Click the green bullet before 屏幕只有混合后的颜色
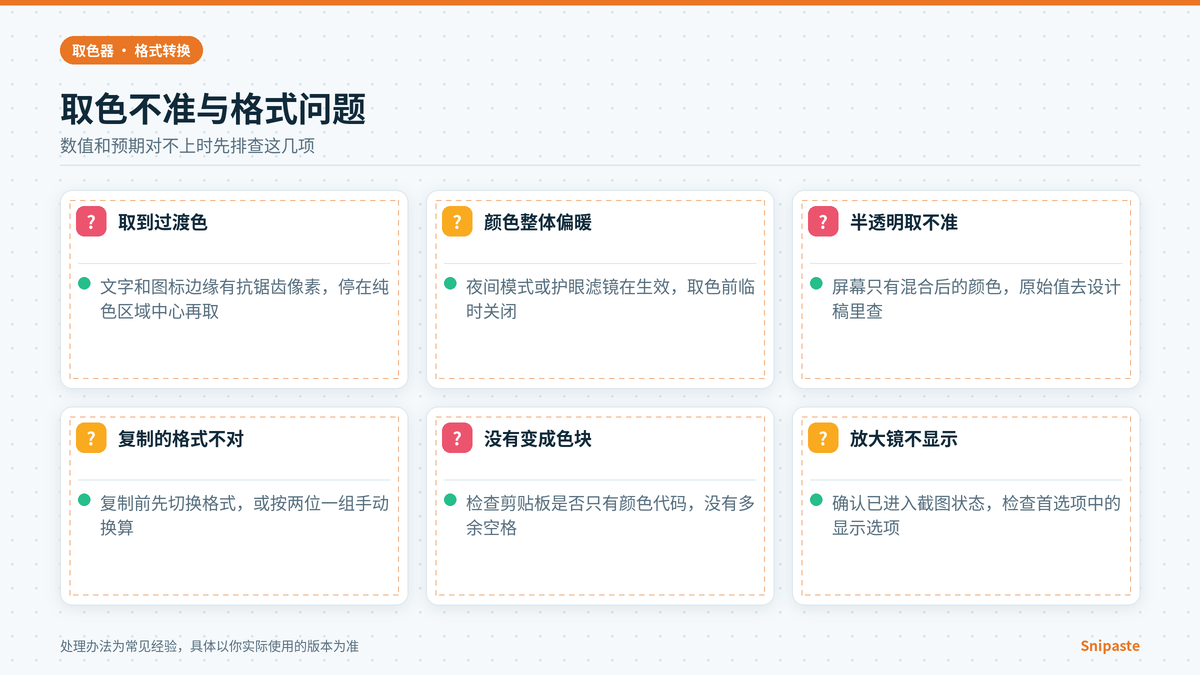 click(817, 284)
